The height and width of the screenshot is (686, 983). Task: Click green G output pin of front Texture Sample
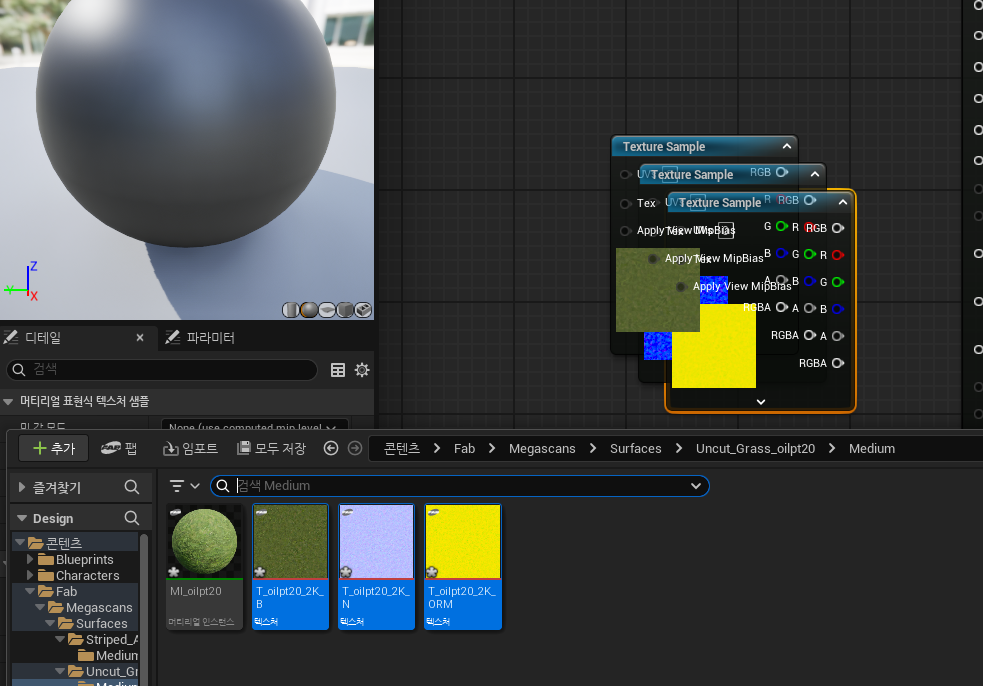(x=838, y=282)
